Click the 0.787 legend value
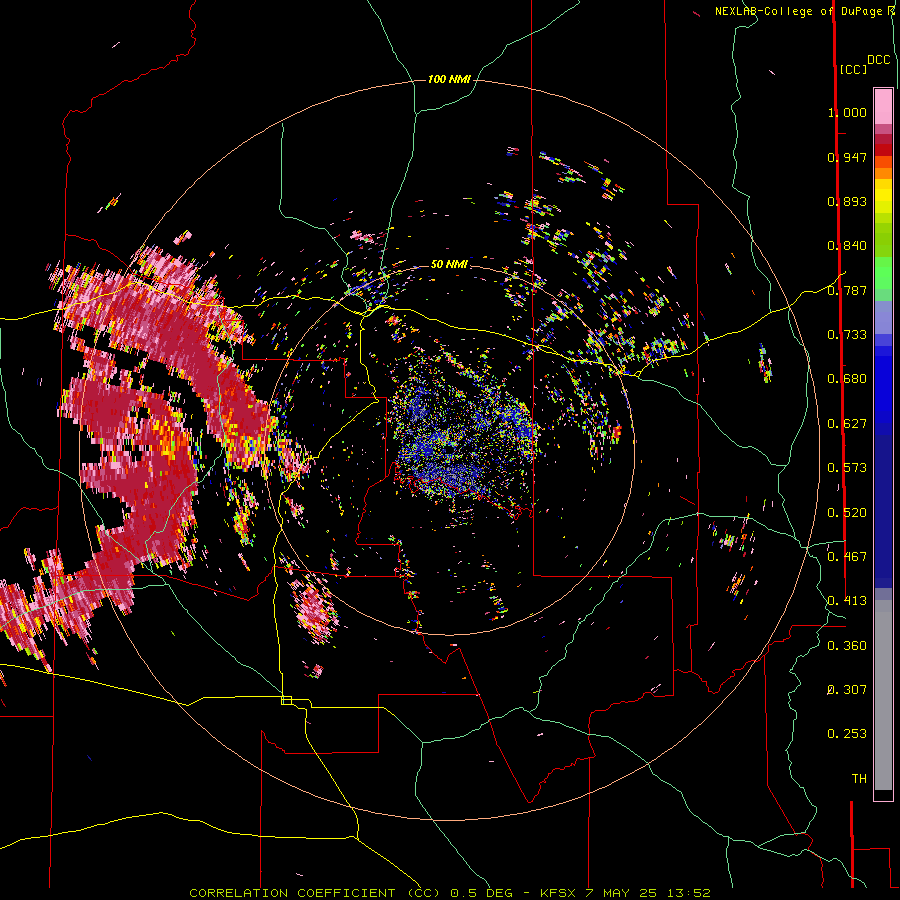Image resolution: width=900 pixels, height=900 pixels. tap(847, 290)
